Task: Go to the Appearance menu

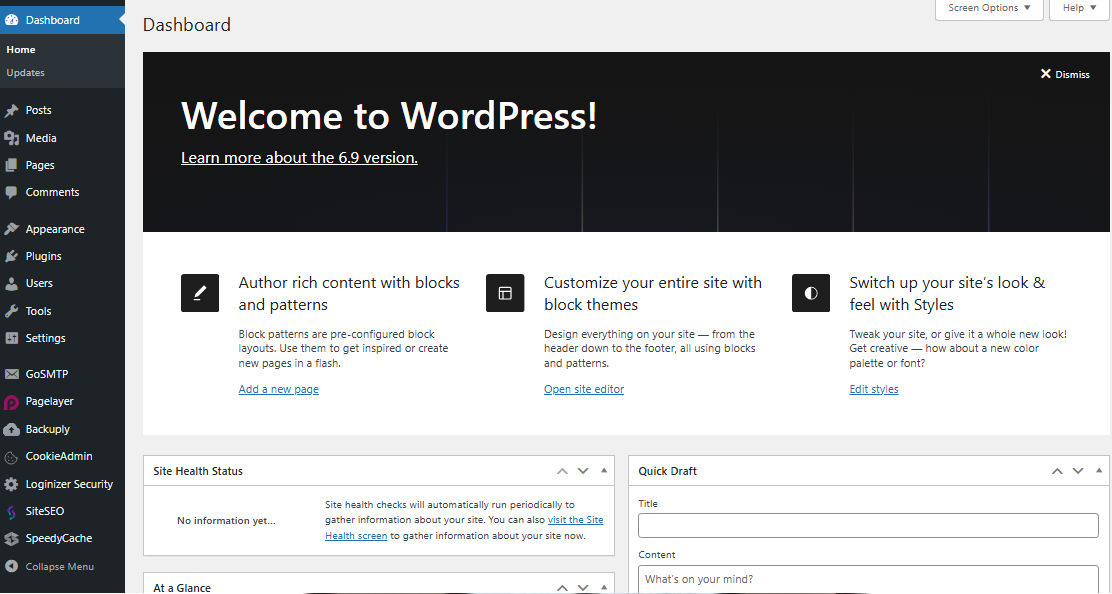Action: [55, 229]
